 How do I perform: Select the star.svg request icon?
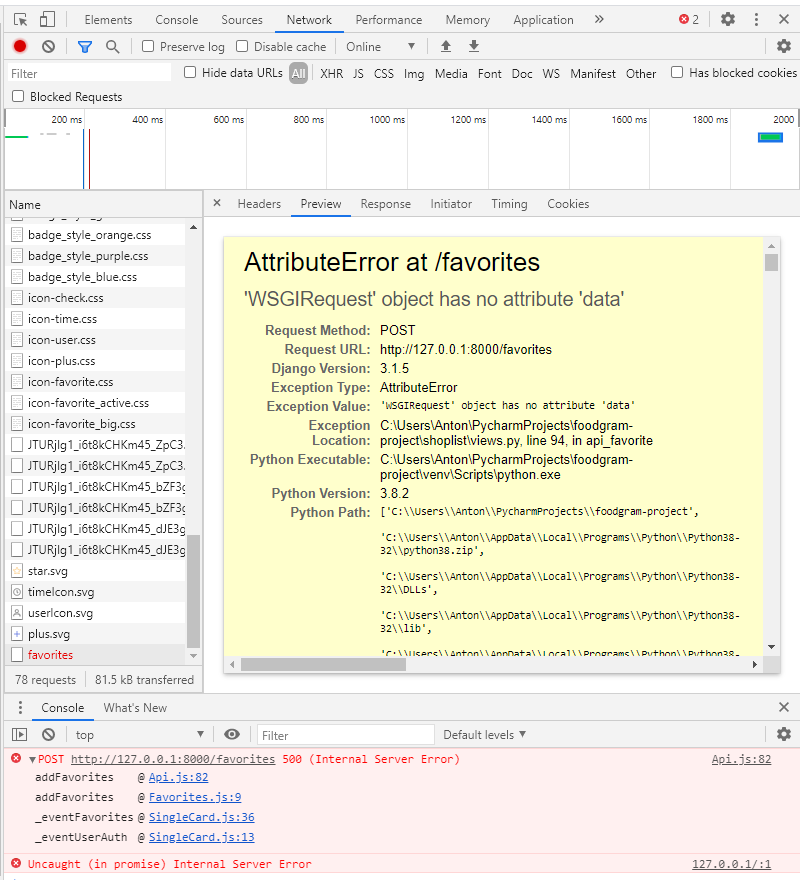point(17,571)
